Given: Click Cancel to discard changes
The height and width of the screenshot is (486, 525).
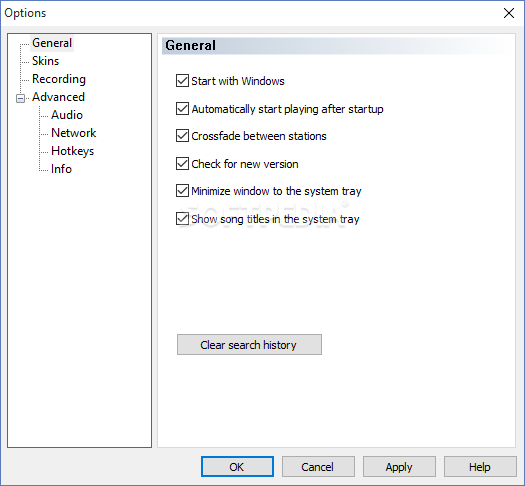Looking at the screenshot, I should pos(318,467).
